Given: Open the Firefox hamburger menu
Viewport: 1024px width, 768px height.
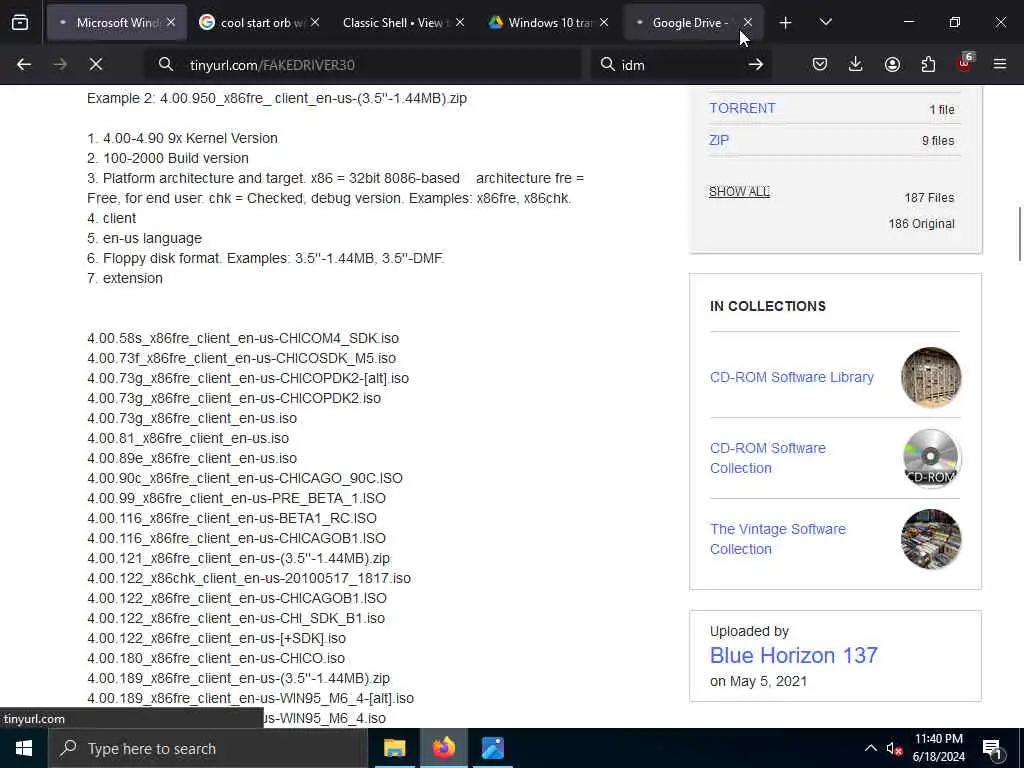Looking at the screenshot, I should pyautogui.click(x=1000, y=65).
